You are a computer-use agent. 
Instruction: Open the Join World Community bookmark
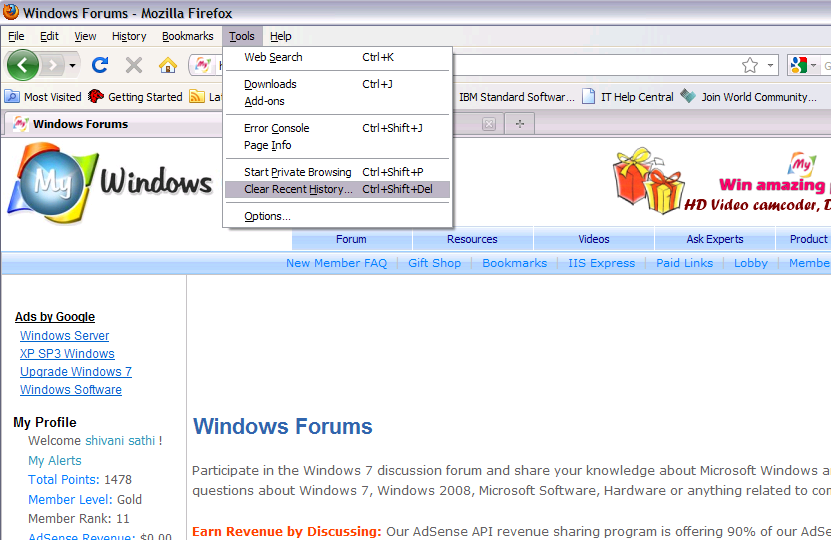[748, 97]
